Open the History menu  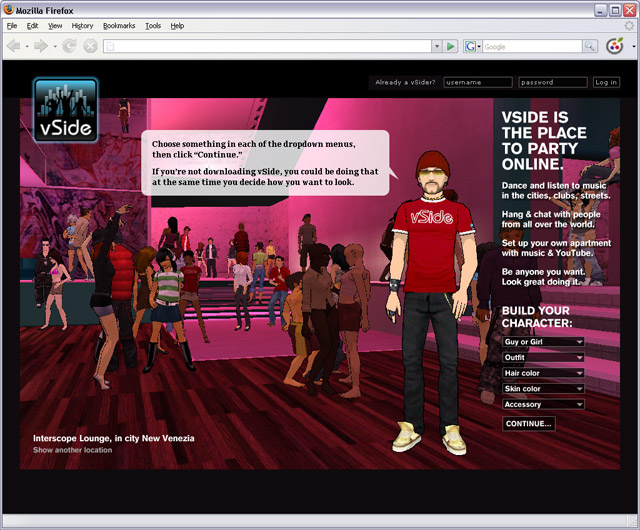point(82,26)
